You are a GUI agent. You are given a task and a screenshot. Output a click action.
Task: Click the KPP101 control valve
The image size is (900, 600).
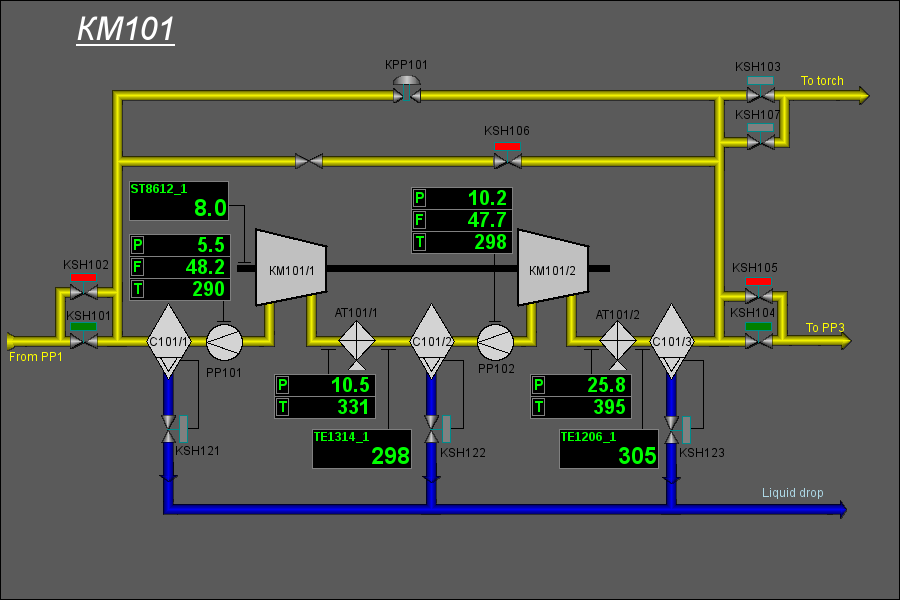tap(406, 95)
